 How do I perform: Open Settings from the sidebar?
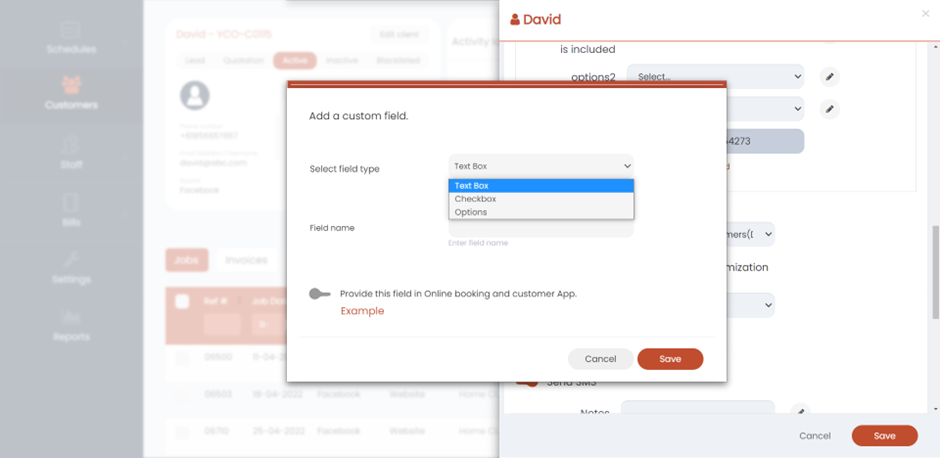coord(71,260)
